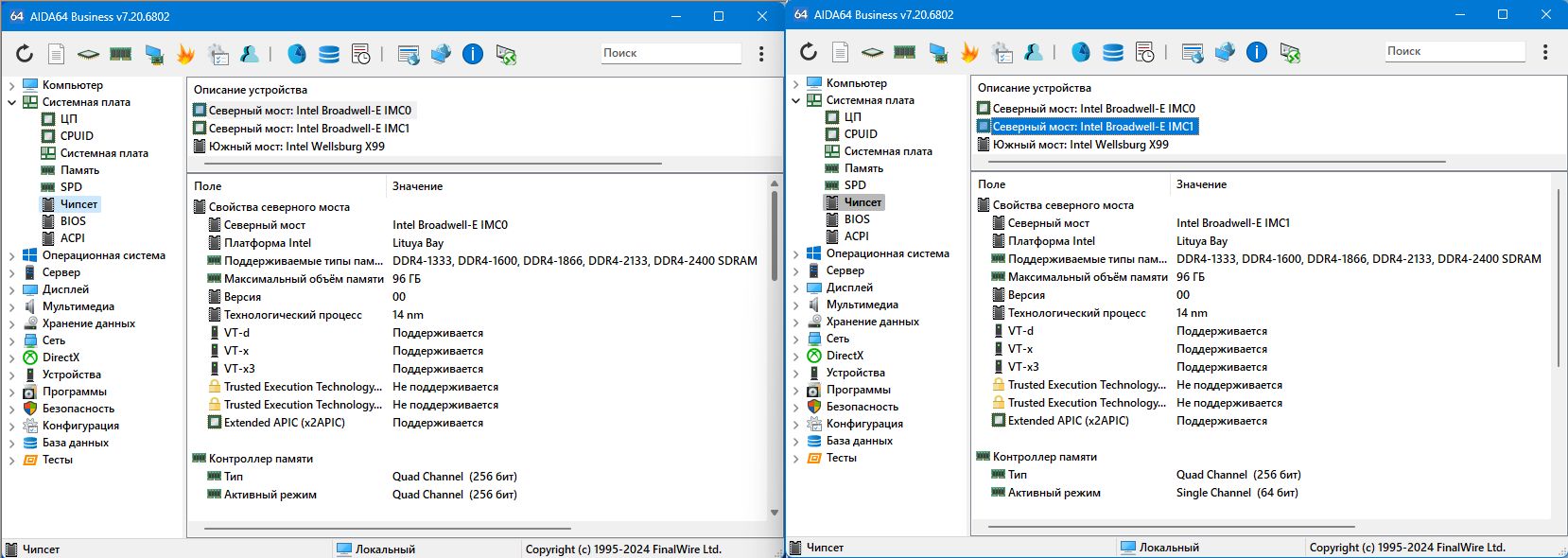Expand Компьютер node in left window tree
The width and height of the screenshot is (1568, 558).
11,85
